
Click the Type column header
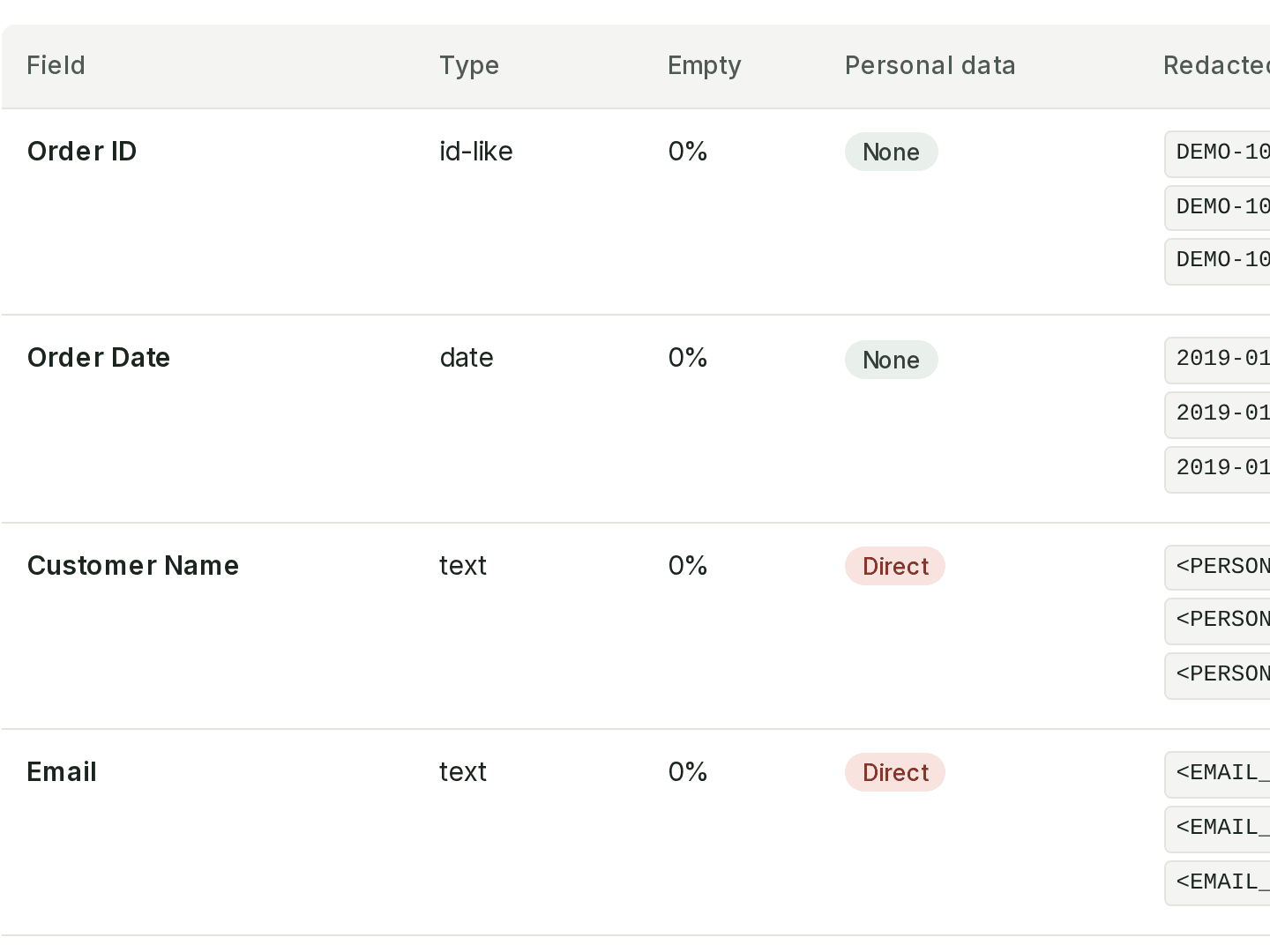469,65
